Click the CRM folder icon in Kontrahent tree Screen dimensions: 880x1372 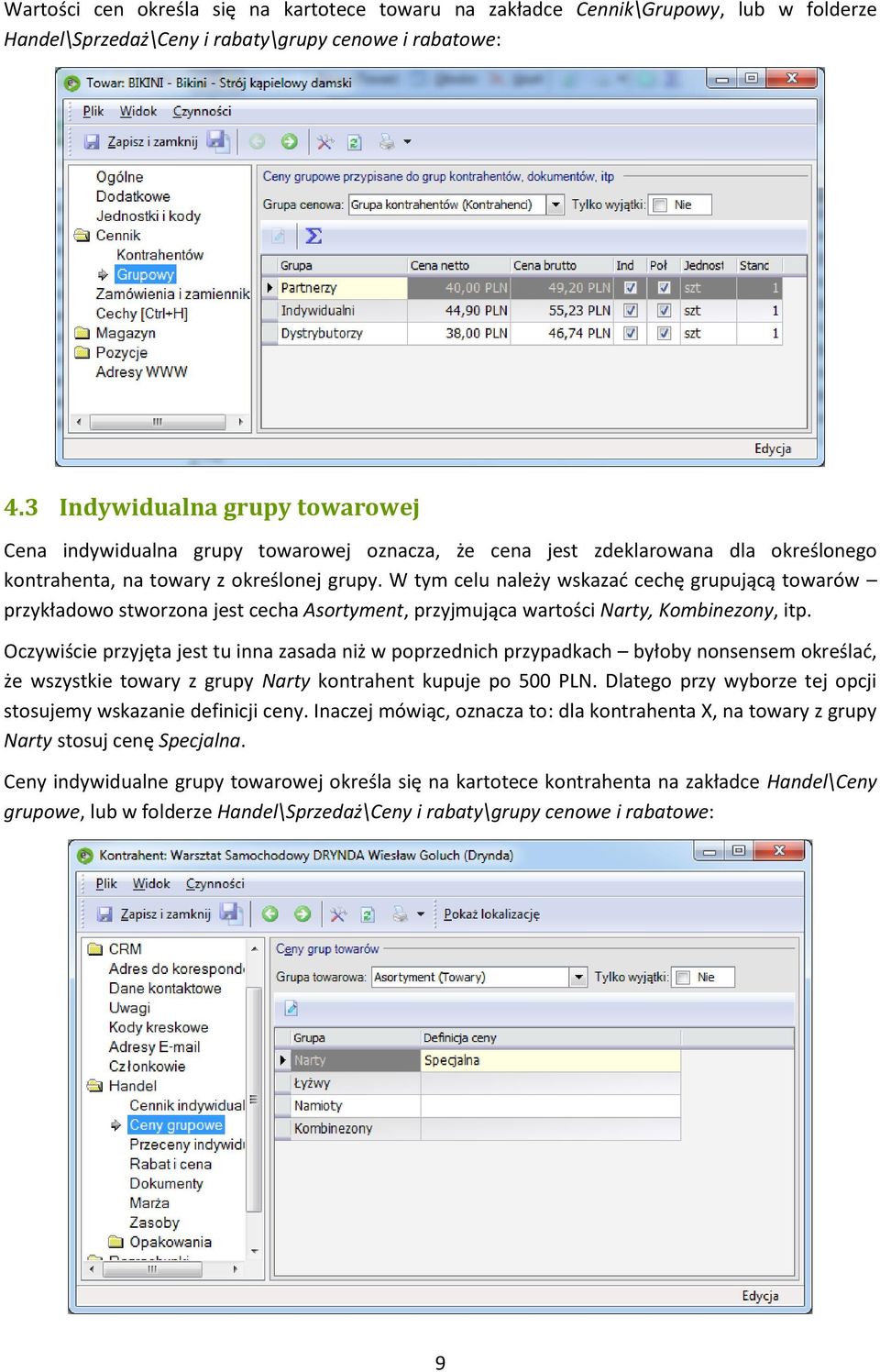click(95, 949)
